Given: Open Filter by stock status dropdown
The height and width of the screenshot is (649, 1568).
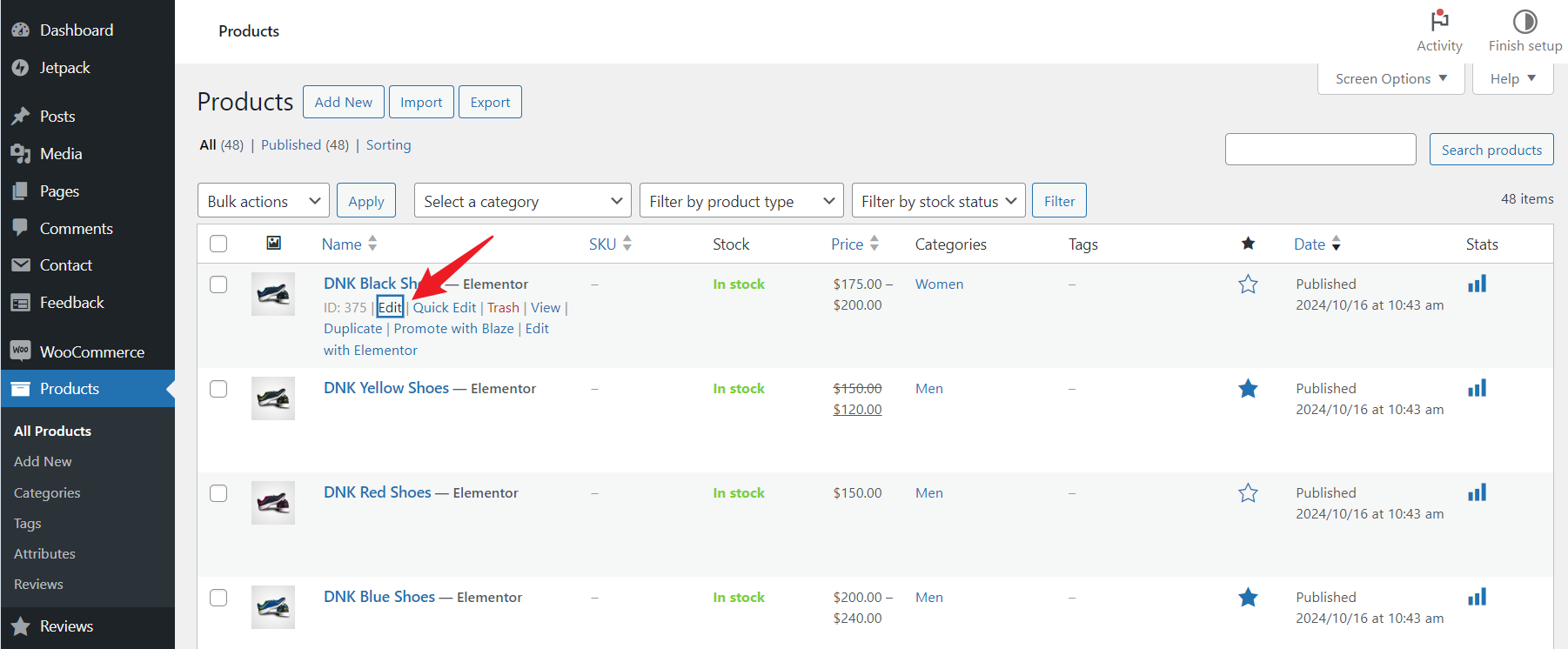Looking at the screenshot, I should click(938, 201).
